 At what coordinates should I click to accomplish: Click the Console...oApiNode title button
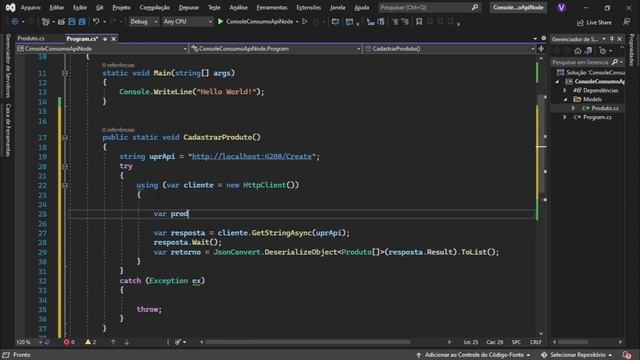click(518, 7)
